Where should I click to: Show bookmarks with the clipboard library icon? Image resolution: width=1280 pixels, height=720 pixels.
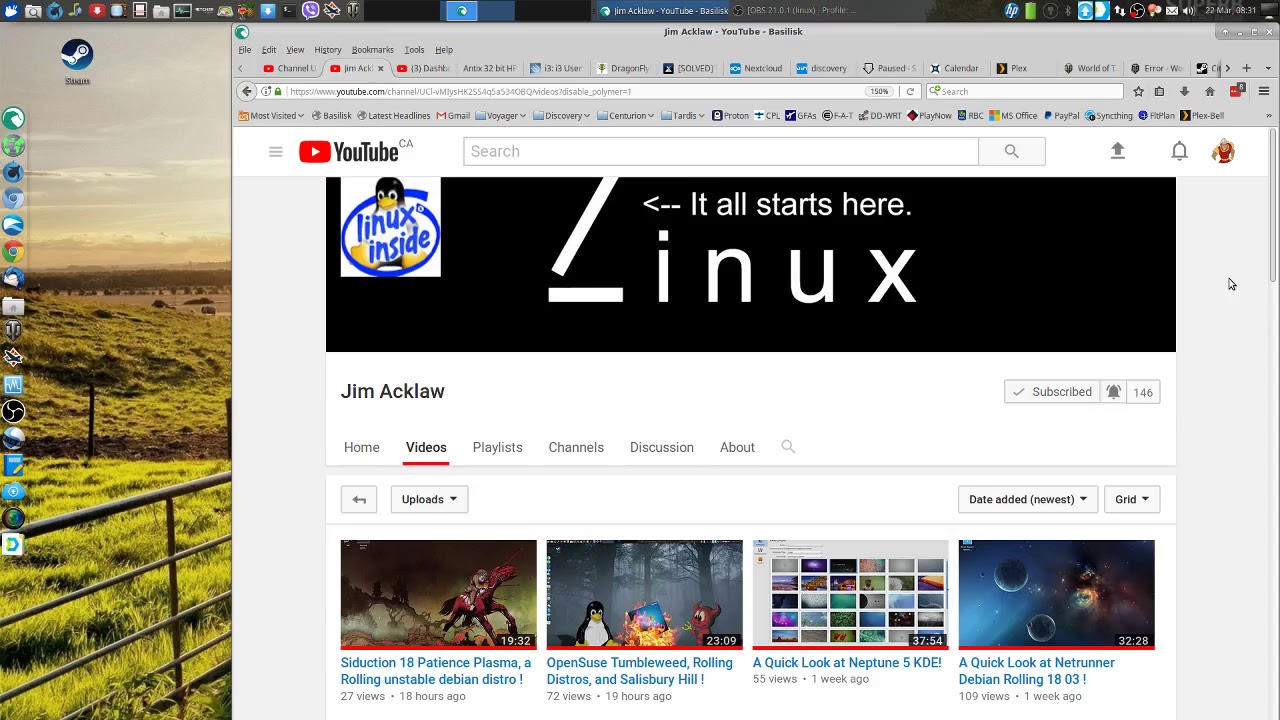pyautogui.click(x=1160, y=91)
